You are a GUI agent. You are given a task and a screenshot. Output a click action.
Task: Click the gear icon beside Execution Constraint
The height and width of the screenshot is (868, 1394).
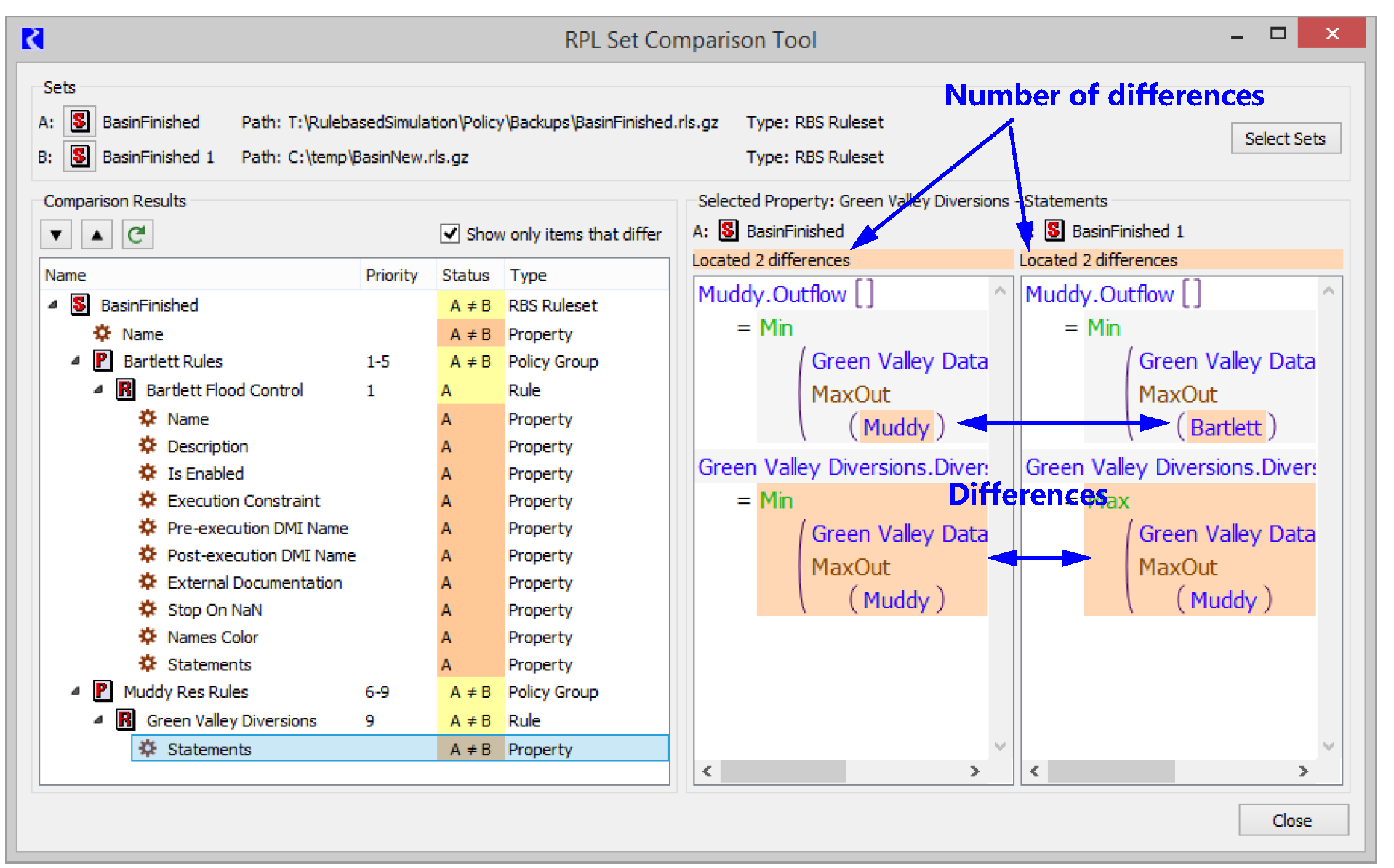(x=148, y=500)
